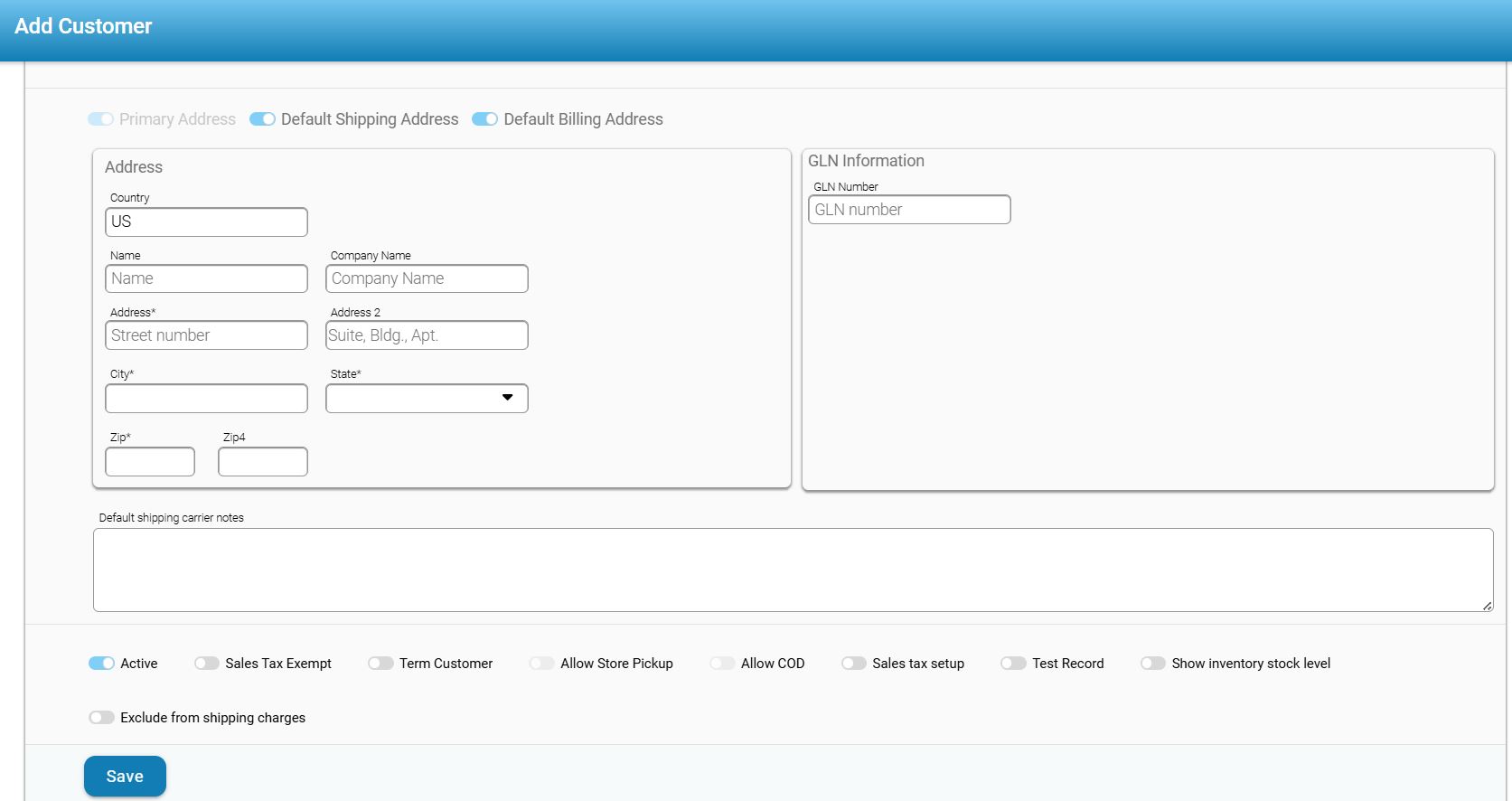Image resolution: width=1512 pixels, height=801 pixels.
Task: Click into the Name text box
Action: (x=206, y=278)
